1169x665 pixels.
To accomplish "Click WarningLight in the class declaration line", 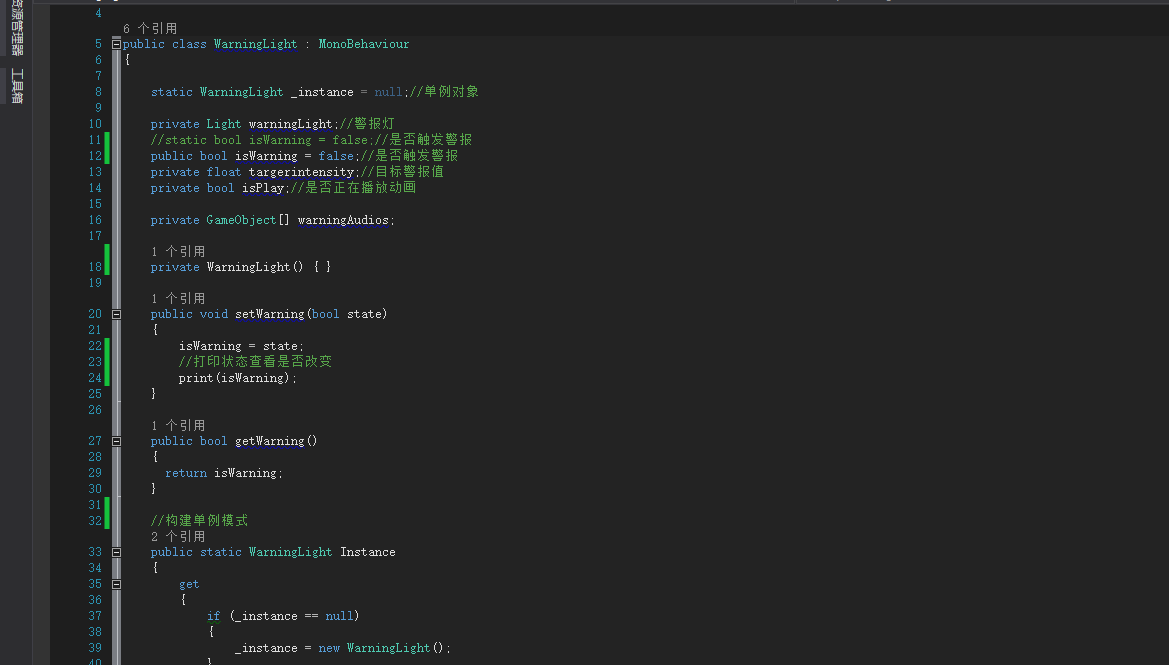I will [x=255, y=44].
